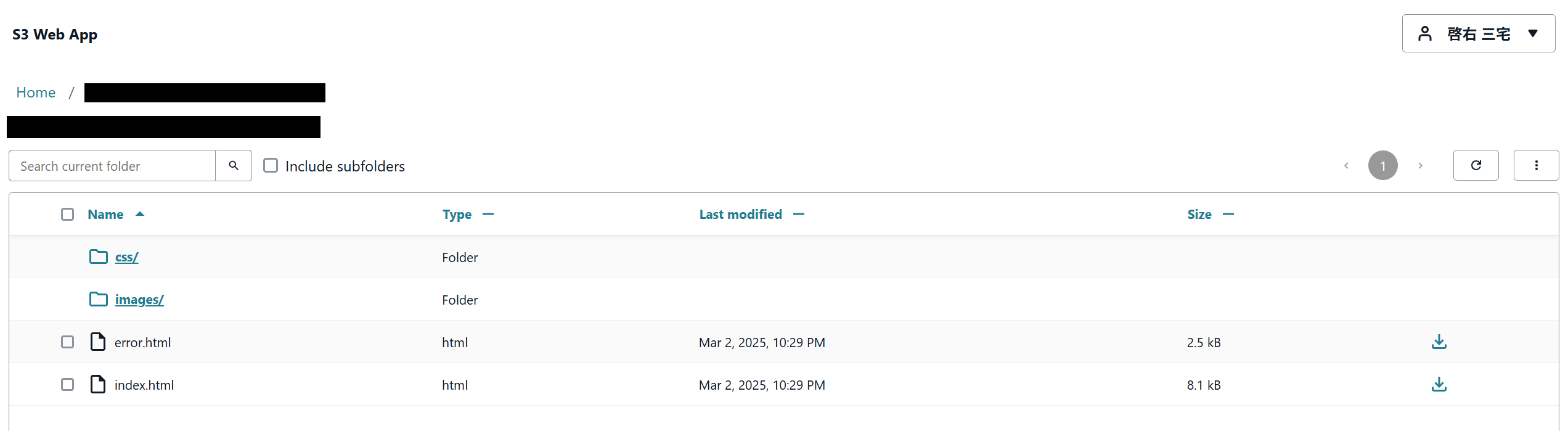Tick the select-all checkbox in header
The height and width of the screenshot is (431, 1568).
(67, 214)
